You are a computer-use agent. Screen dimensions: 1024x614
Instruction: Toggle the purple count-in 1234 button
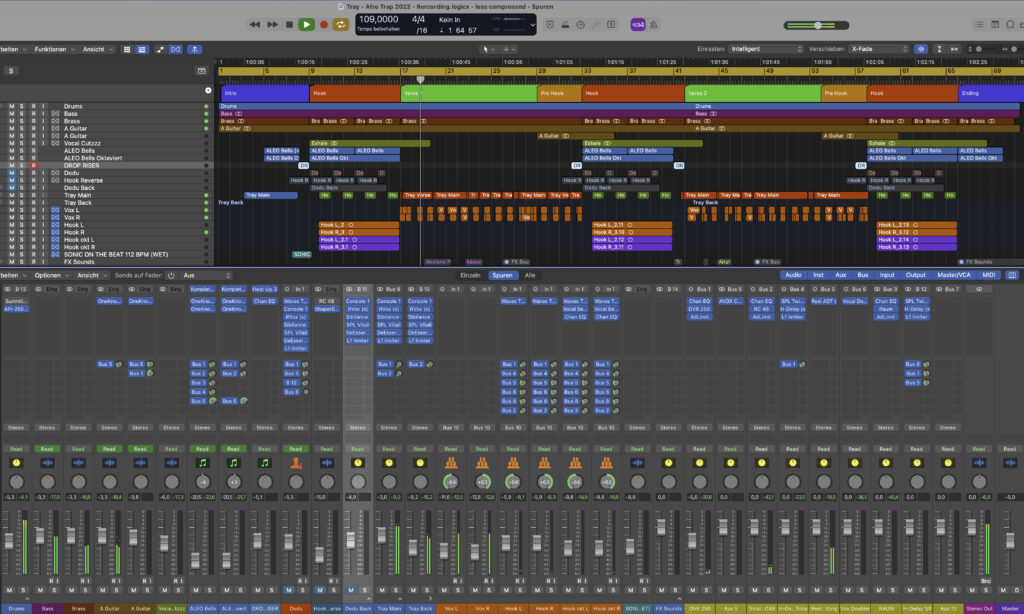tap(637, 25)
